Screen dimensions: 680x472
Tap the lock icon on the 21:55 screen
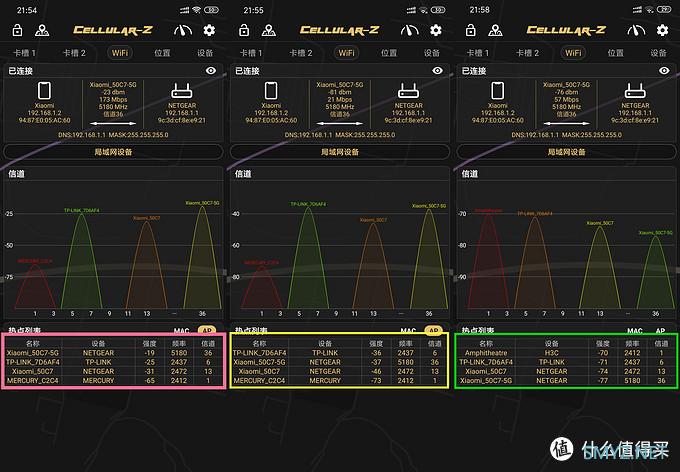click(x=244, y=30)
